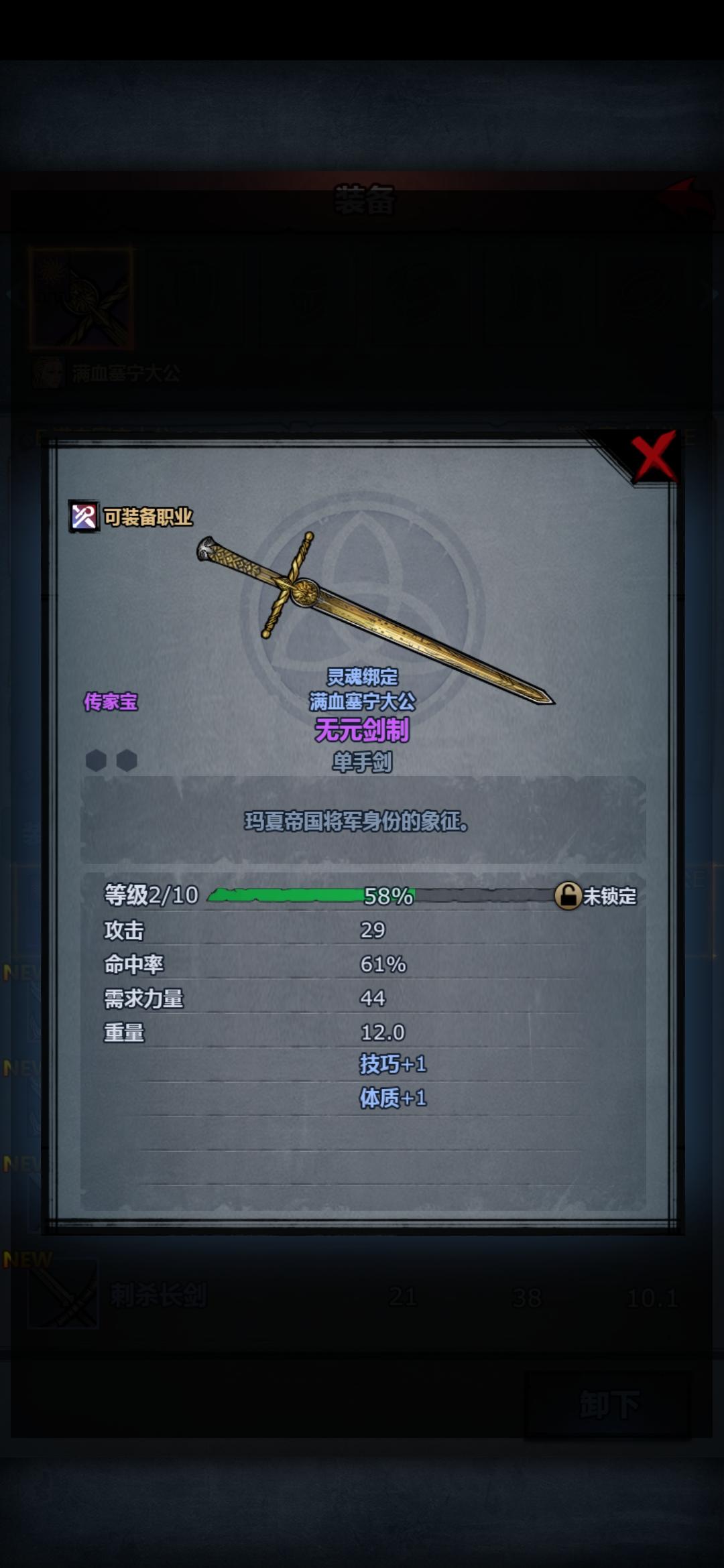Click the 卸下 unequip button
724x1568 pixels.
coord(607,1404)
